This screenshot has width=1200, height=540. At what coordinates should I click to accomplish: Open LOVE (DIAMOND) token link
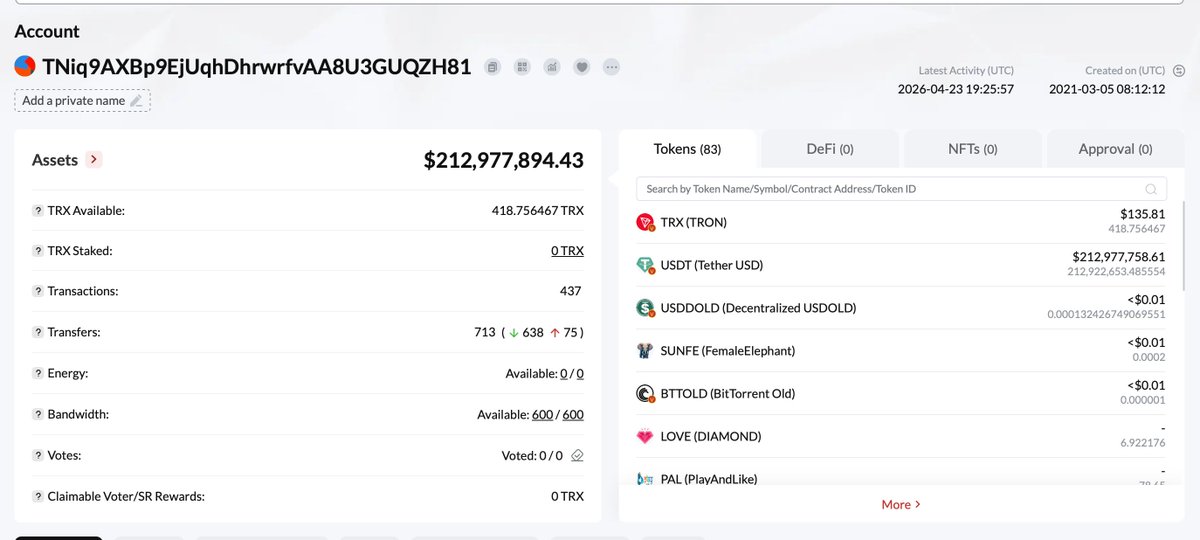click(711, 437)
